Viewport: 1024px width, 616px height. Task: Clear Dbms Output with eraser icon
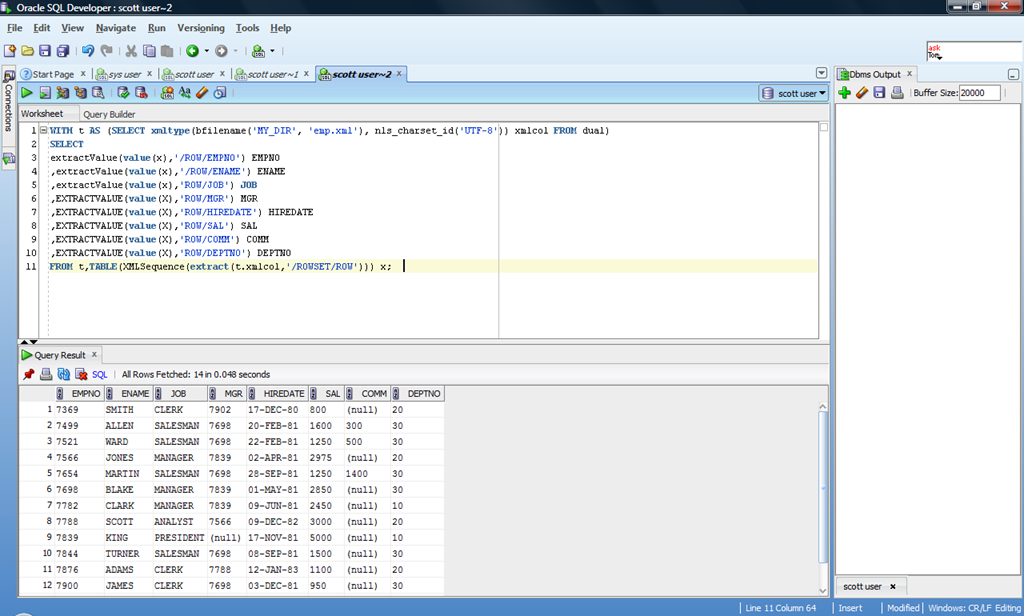[862, 93]
